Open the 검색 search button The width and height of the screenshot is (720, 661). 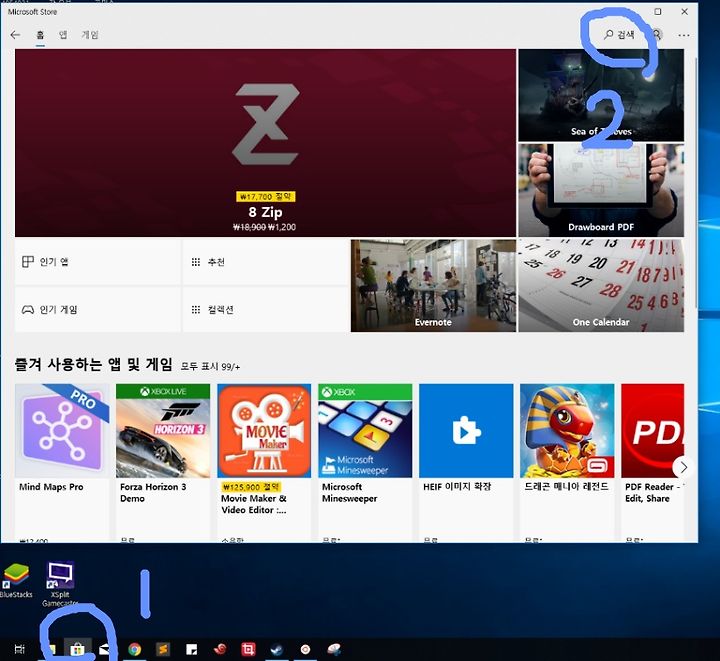click(x=619, y=35)
